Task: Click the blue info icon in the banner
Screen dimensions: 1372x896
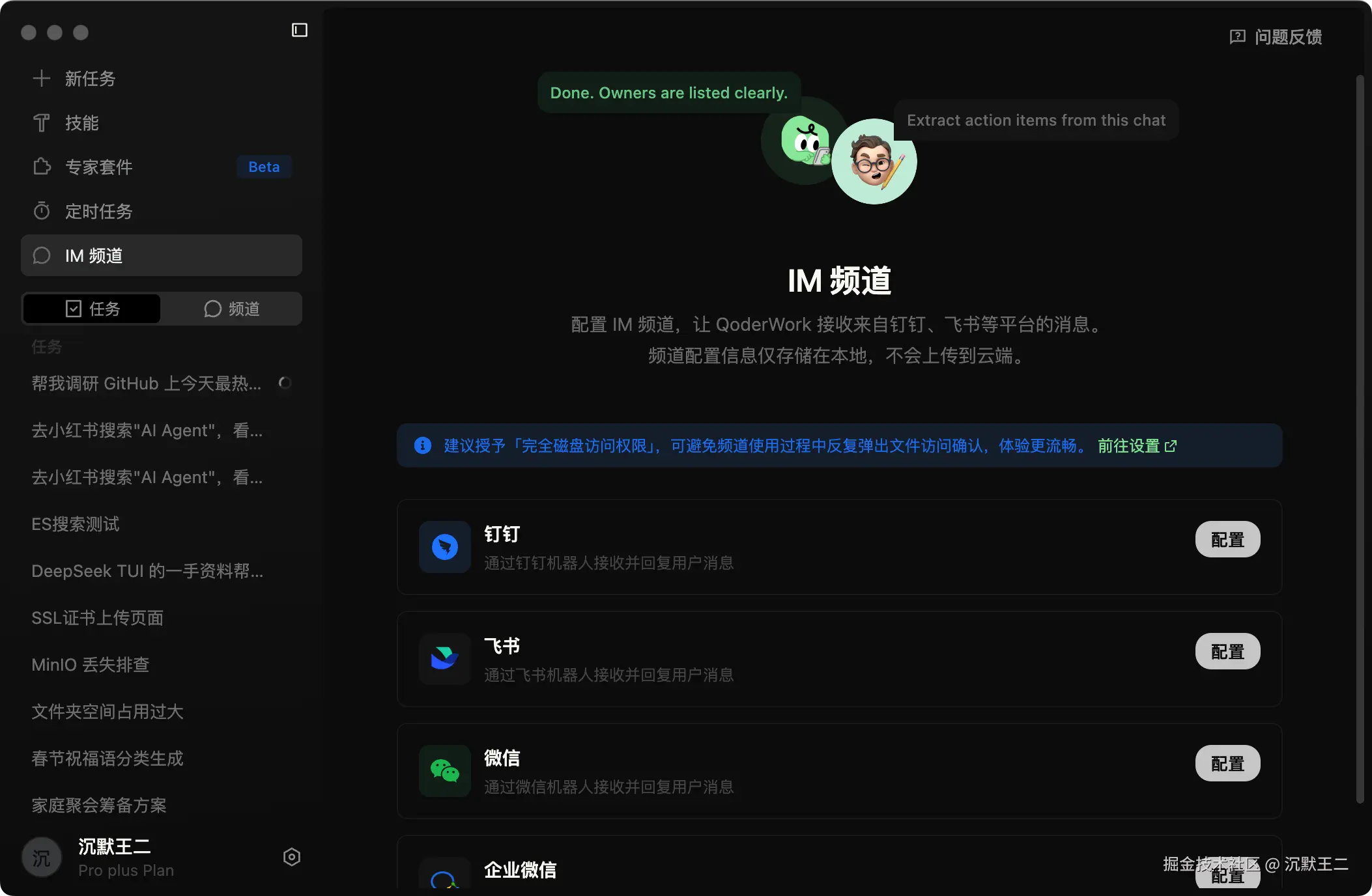Action: click(x=423, y=445)
